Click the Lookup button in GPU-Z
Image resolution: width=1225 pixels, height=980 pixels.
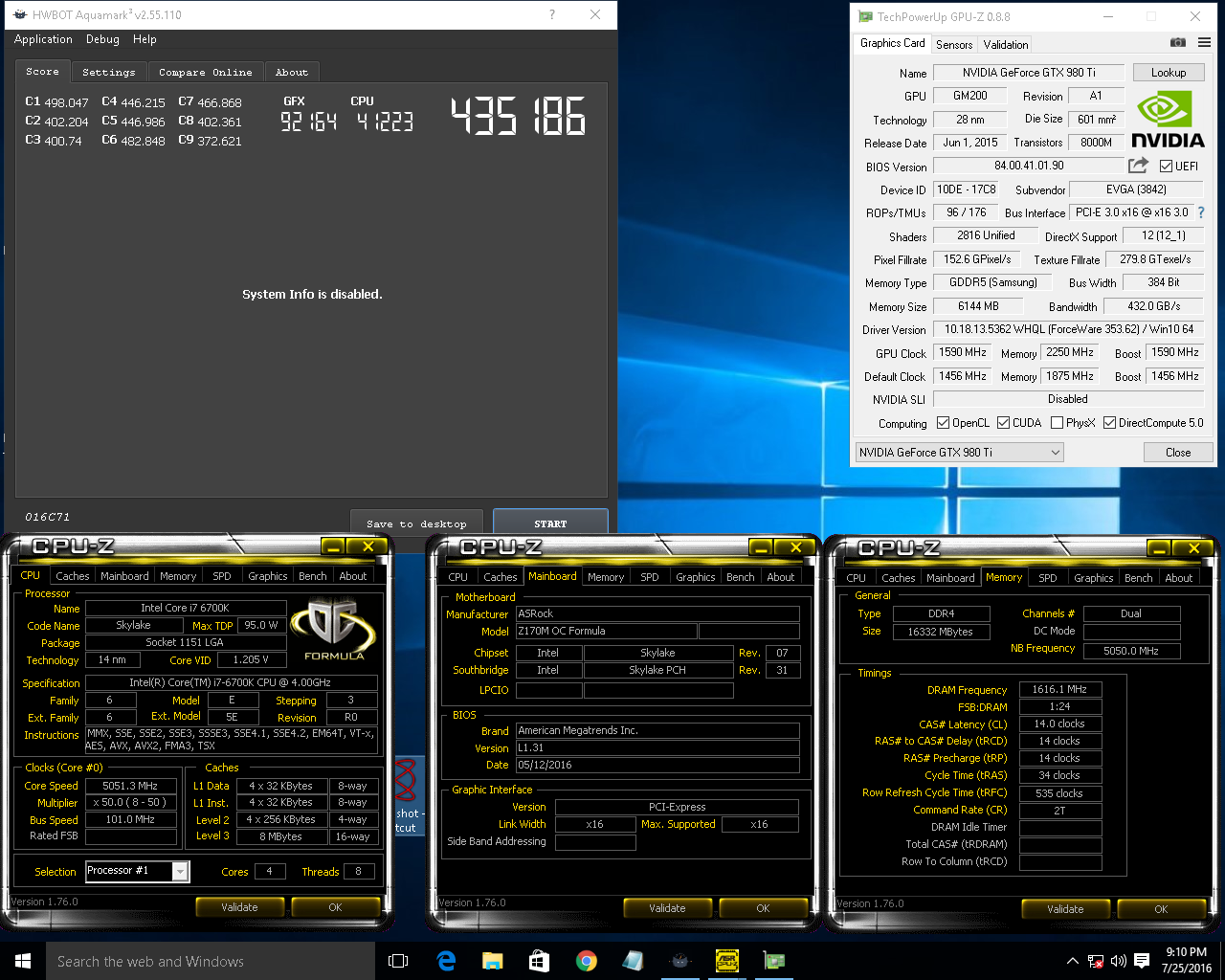coord(1169,73)
